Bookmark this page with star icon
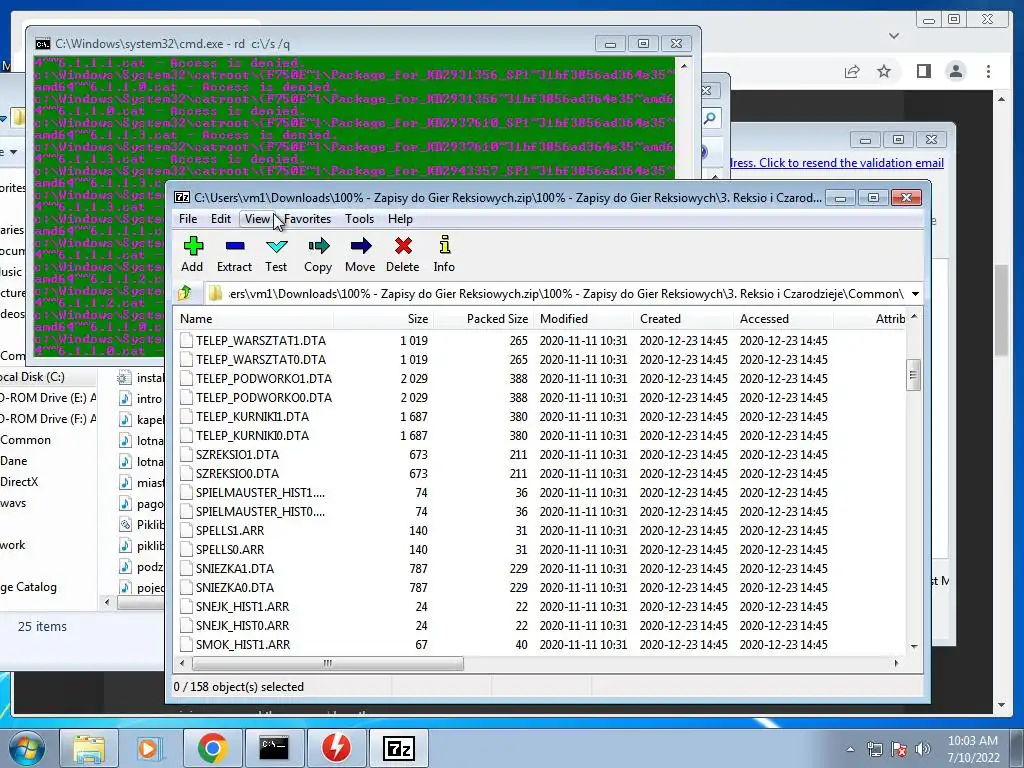 coord(884,71)
